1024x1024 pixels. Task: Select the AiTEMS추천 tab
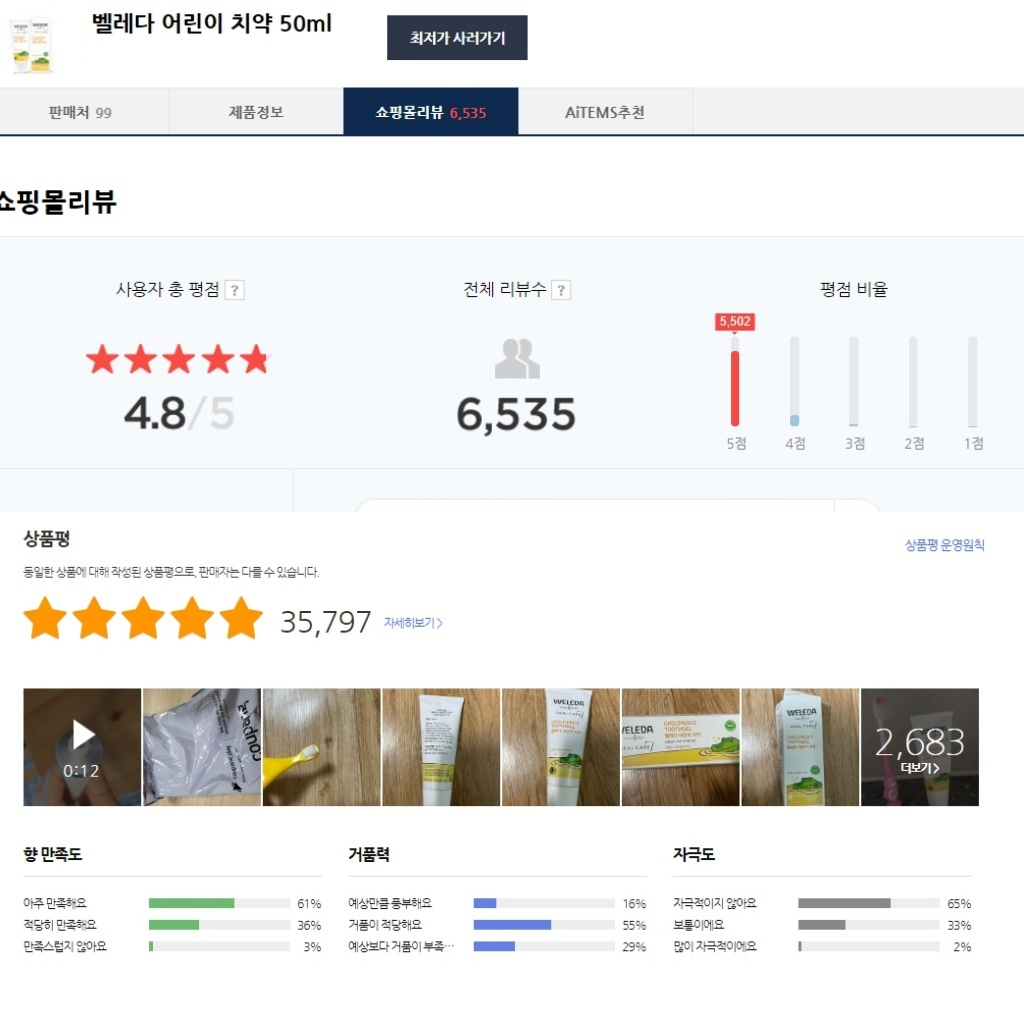coord(605,112)
